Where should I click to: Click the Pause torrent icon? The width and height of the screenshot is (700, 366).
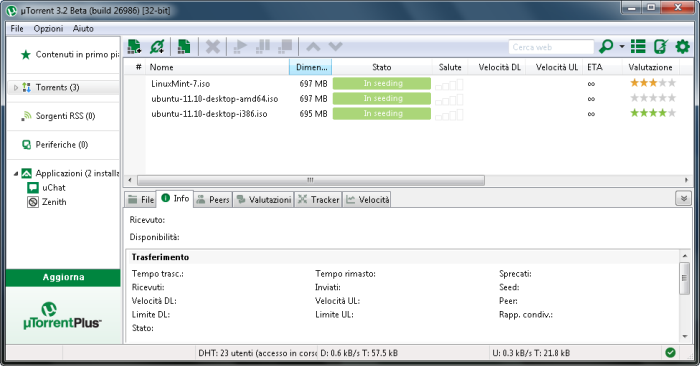click(262, 46)
